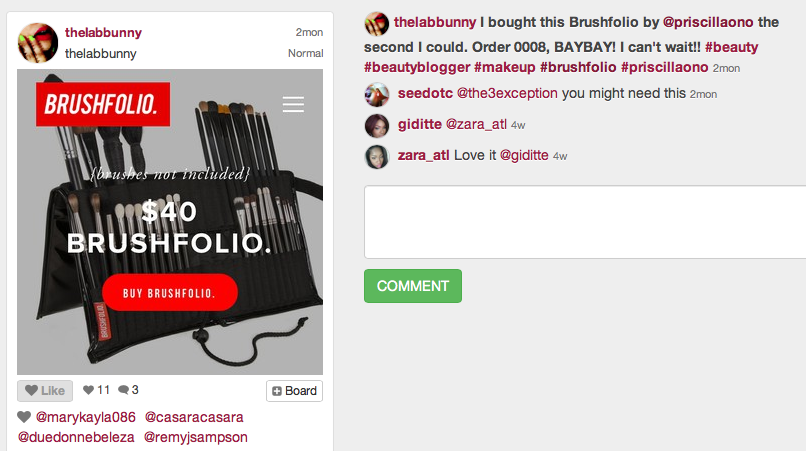Viewport: 806px width, 451px height.
Task: Open @the3exception mention in seedotc's comment
Action: [x=507, y=93]
